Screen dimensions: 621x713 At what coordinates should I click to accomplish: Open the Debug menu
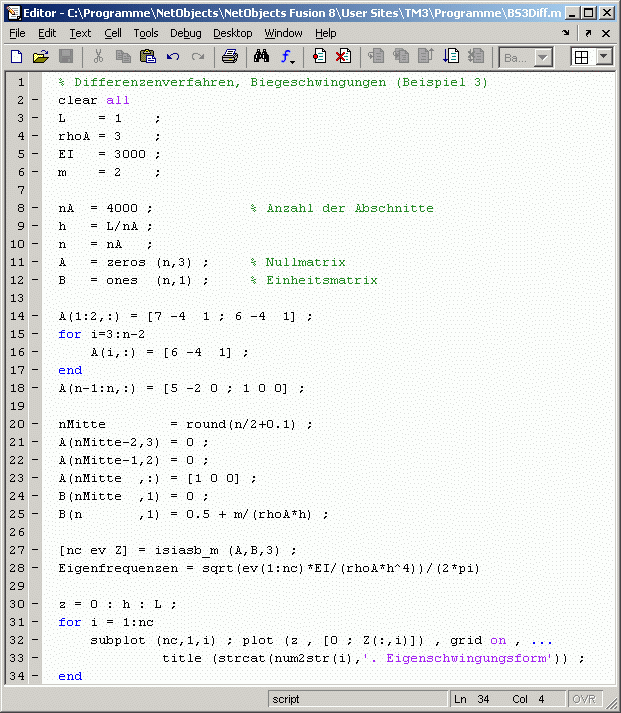pyautogui.click(x=185, y=33)
